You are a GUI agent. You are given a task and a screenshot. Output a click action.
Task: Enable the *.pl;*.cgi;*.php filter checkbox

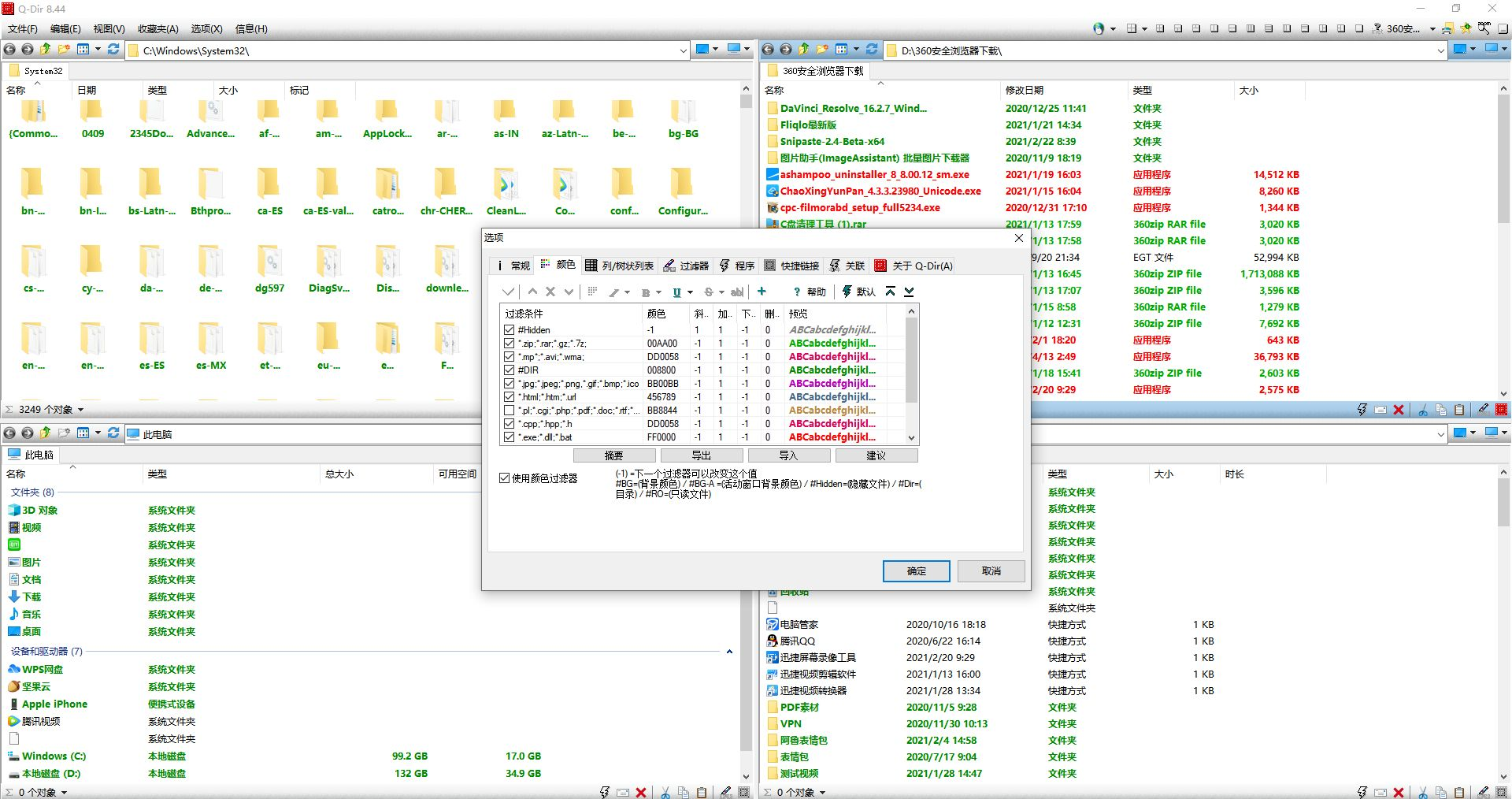click(509, 411)
